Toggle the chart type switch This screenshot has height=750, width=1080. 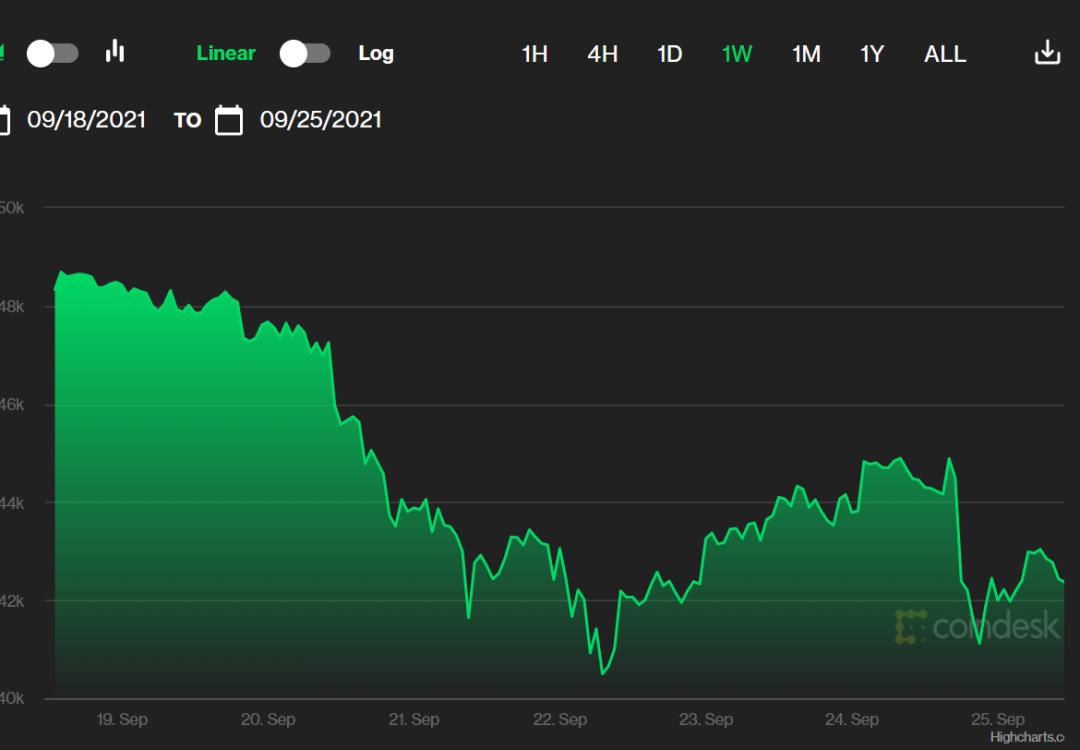[x=52, y=53]
